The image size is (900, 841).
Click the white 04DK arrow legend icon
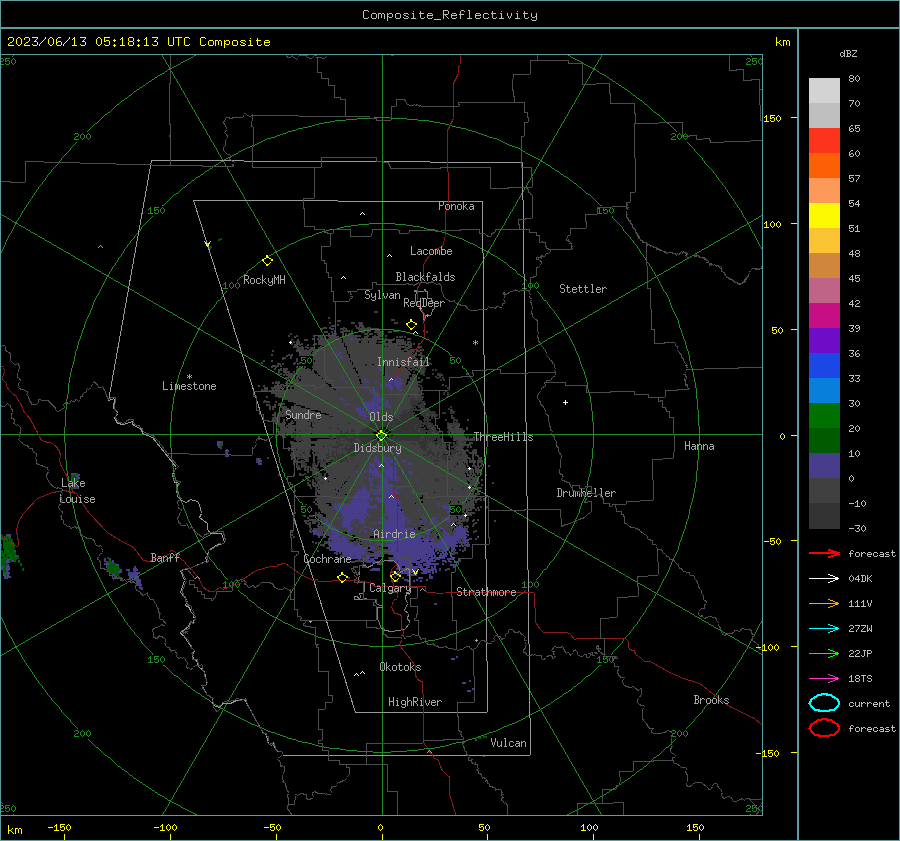pyautogui.click(x=824, y=578)
